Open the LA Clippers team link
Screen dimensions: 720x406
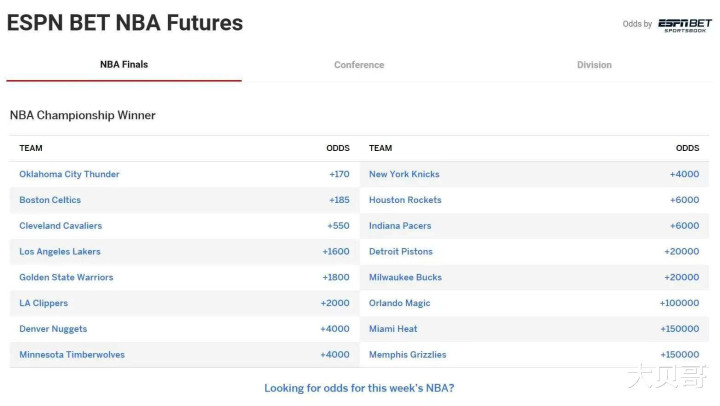tap(44, 303)
